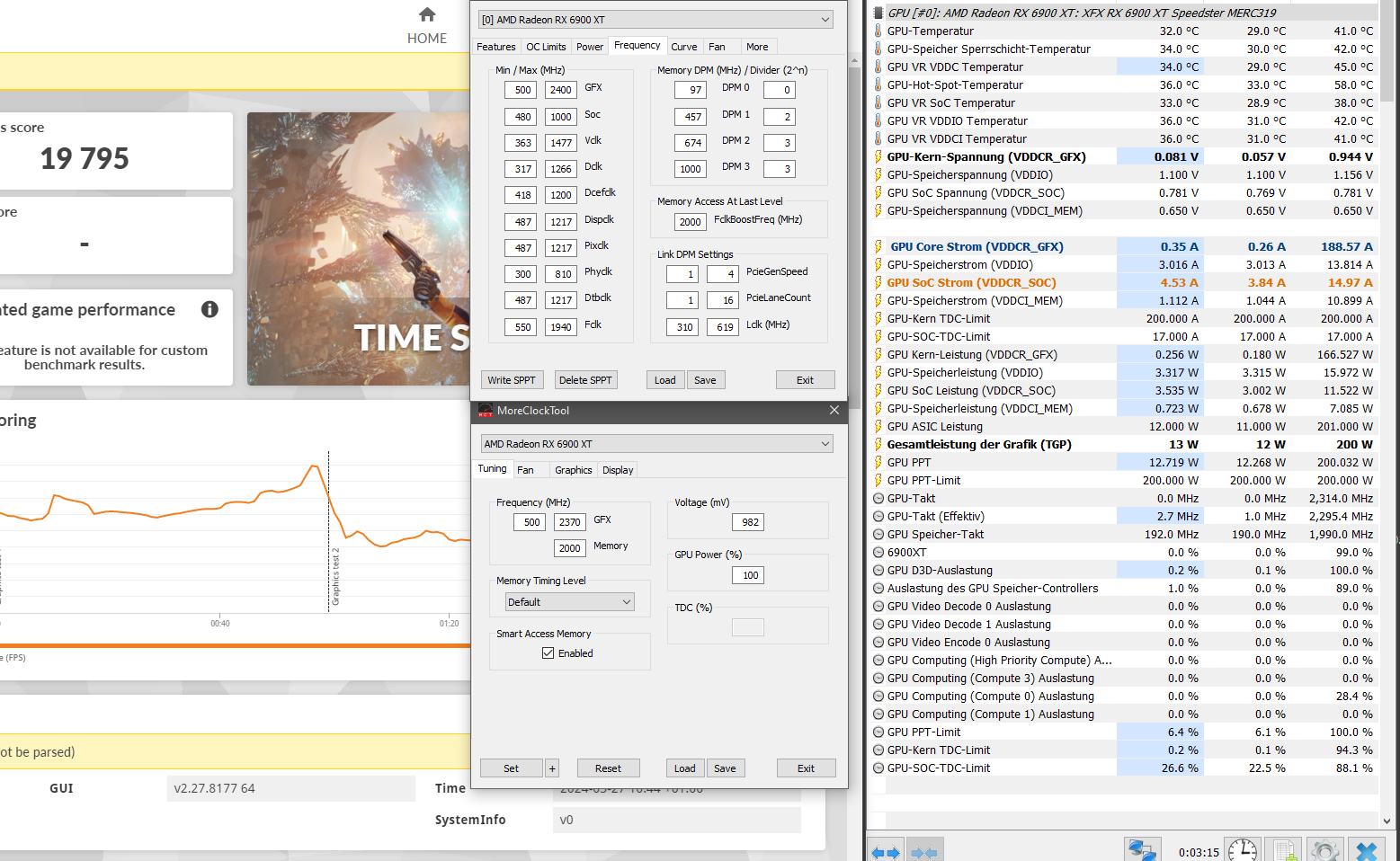
Task: Click circle icon of GPU-Takt row
Action: tap(878, 498)
